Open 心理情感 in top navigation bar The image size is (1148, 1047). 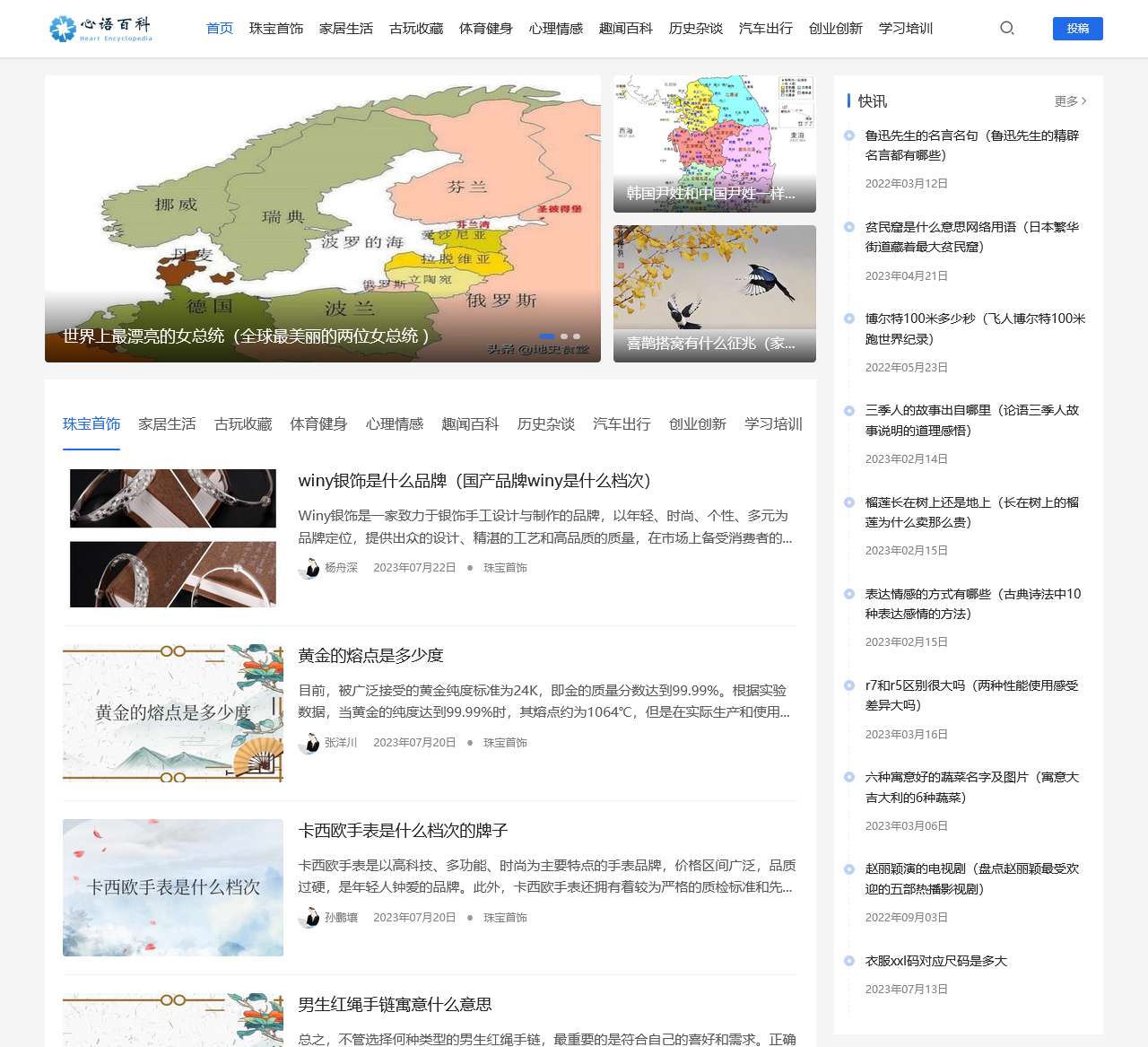(556, 29)
